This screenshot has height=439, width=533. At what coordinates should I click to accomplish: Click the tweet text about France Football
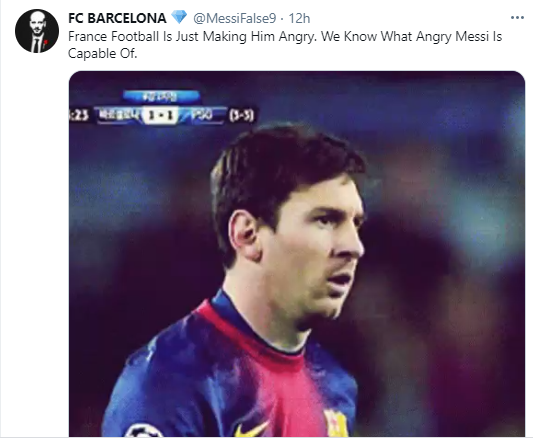285,45
